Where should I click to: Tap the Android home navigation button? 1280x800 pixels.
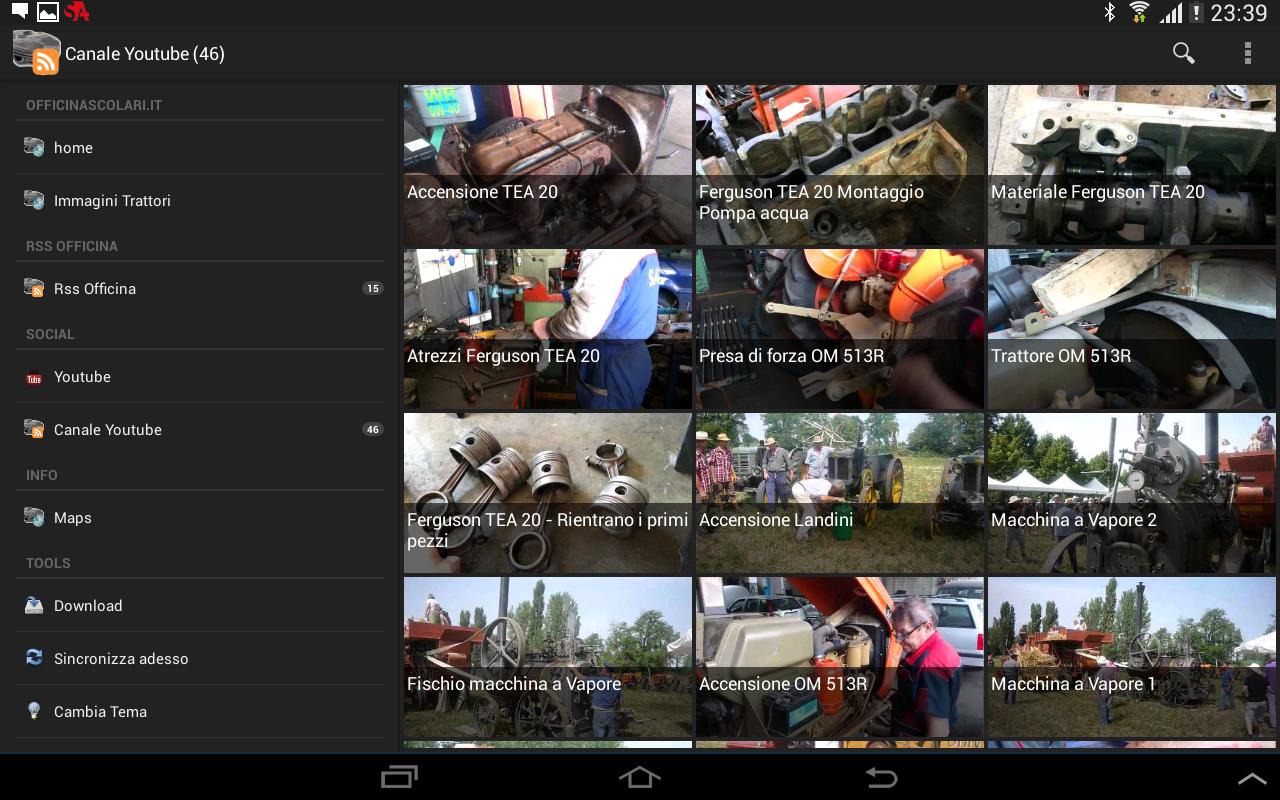[x=640, y=777]
